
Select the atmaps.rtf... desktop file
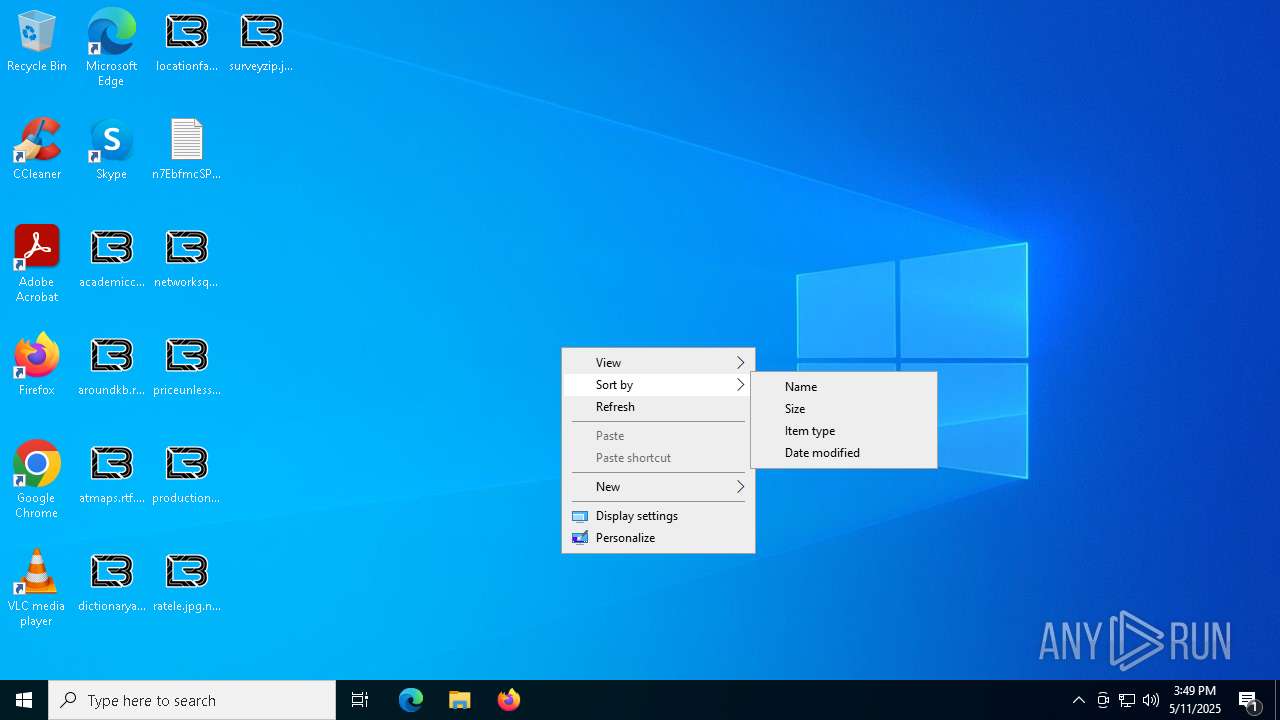(x=111, y=474)
